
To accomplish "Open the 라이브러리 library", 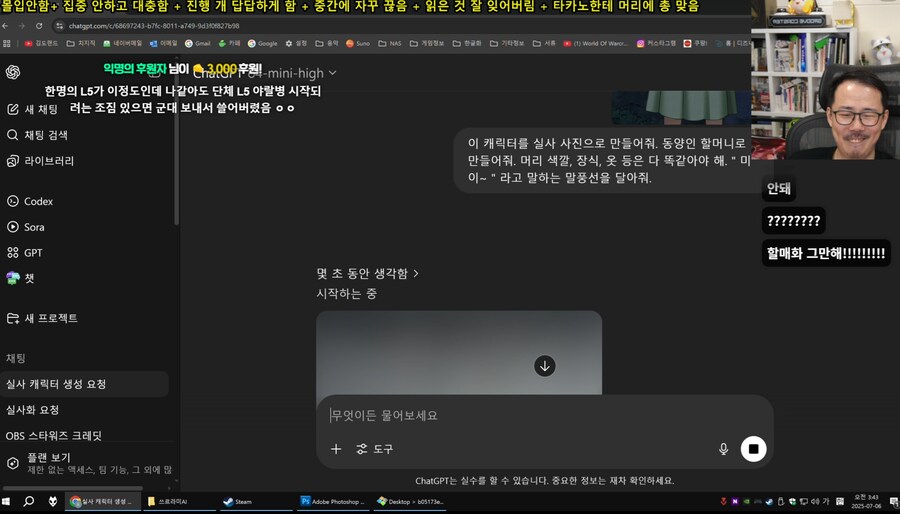I will pos(40,161).
